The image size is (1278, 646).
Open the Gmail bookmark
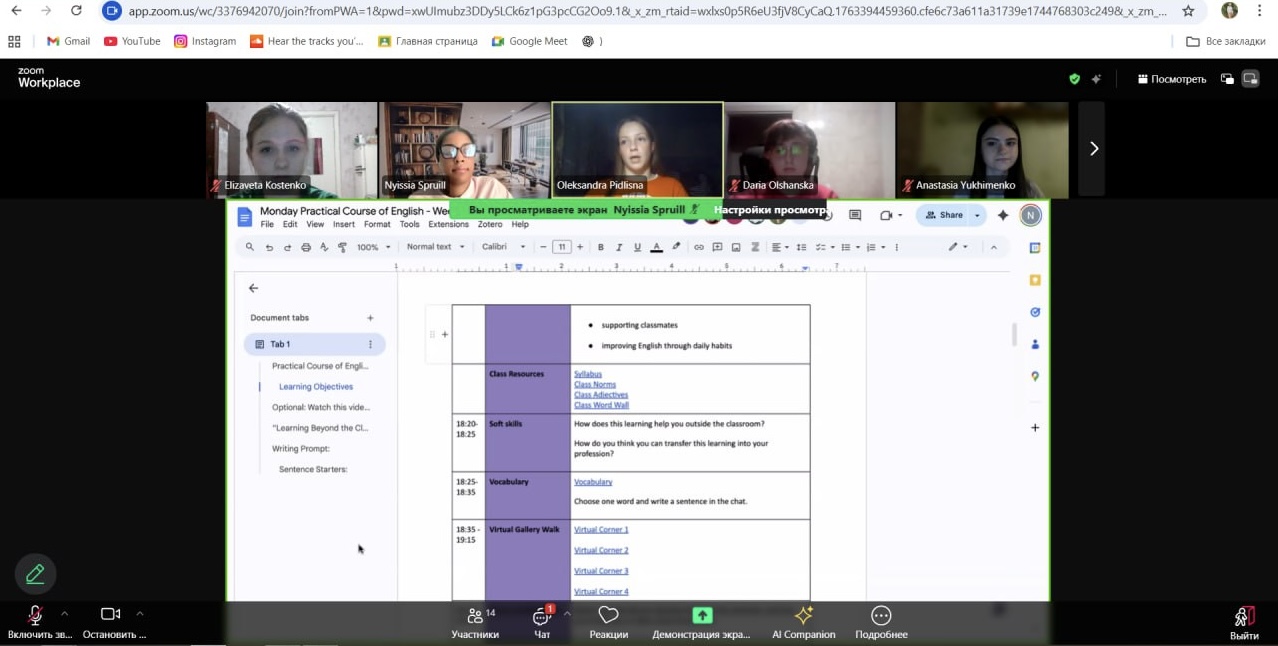pyautogui.click(x=68, y=41)
